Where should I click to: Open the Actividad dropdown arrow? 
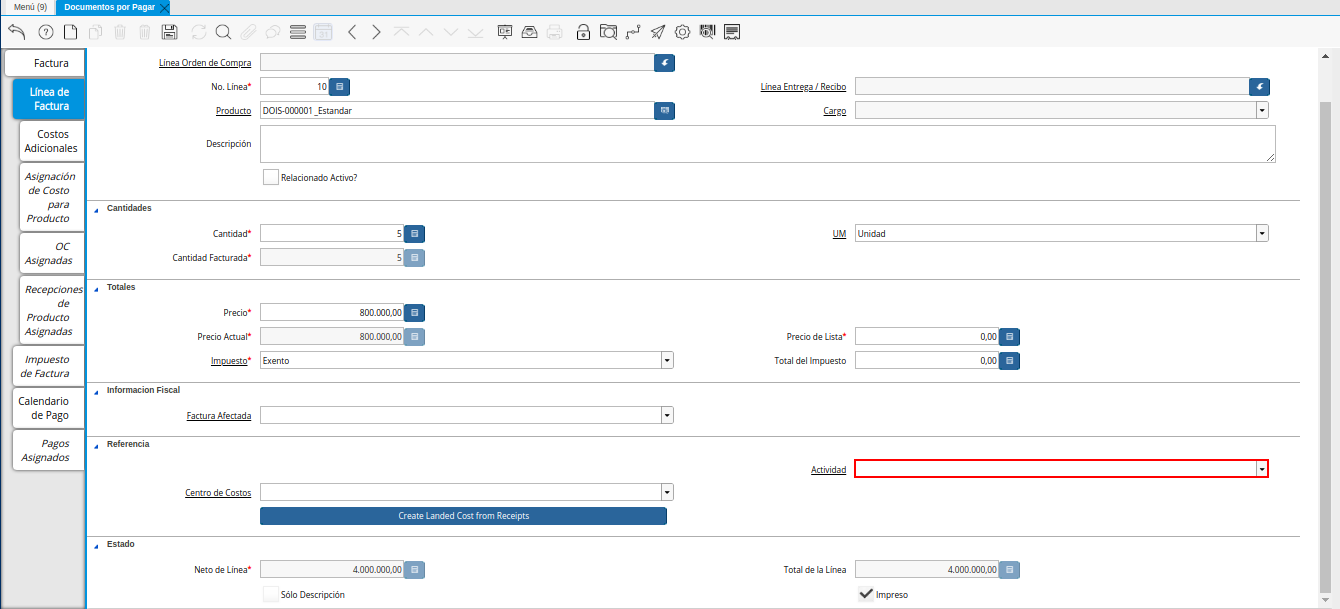(x=1262, y=469)
